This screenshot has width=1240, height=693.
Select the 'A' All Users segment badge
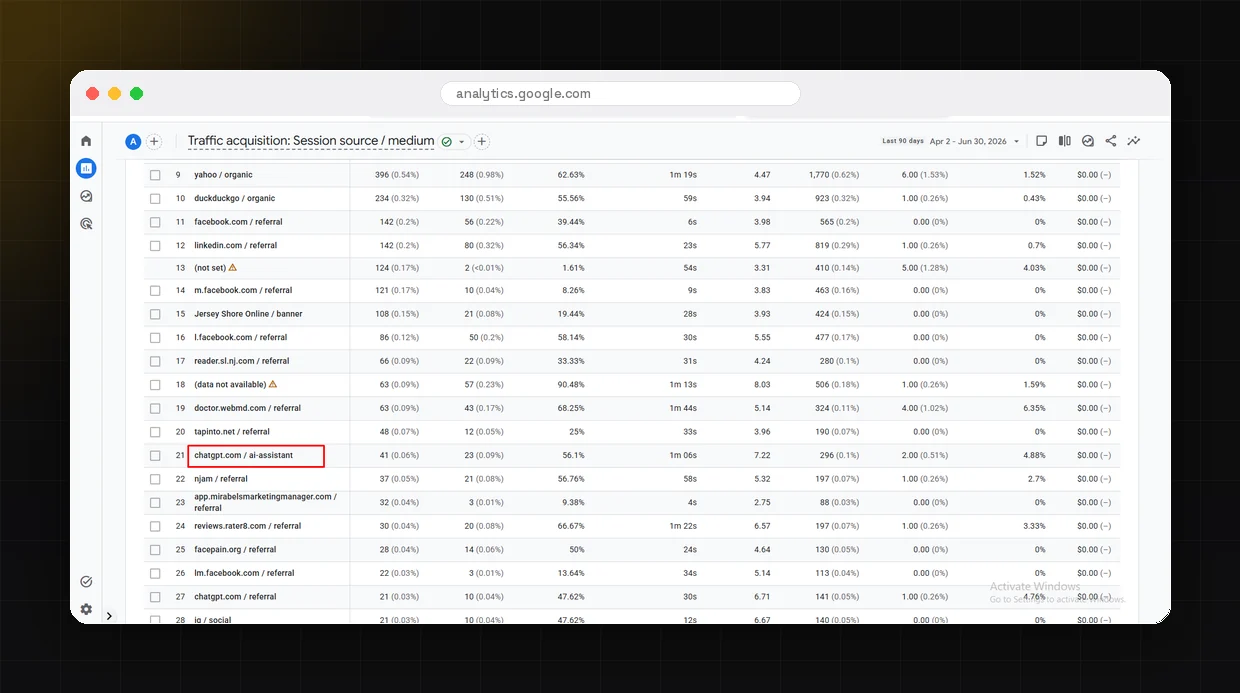point(133,142)
